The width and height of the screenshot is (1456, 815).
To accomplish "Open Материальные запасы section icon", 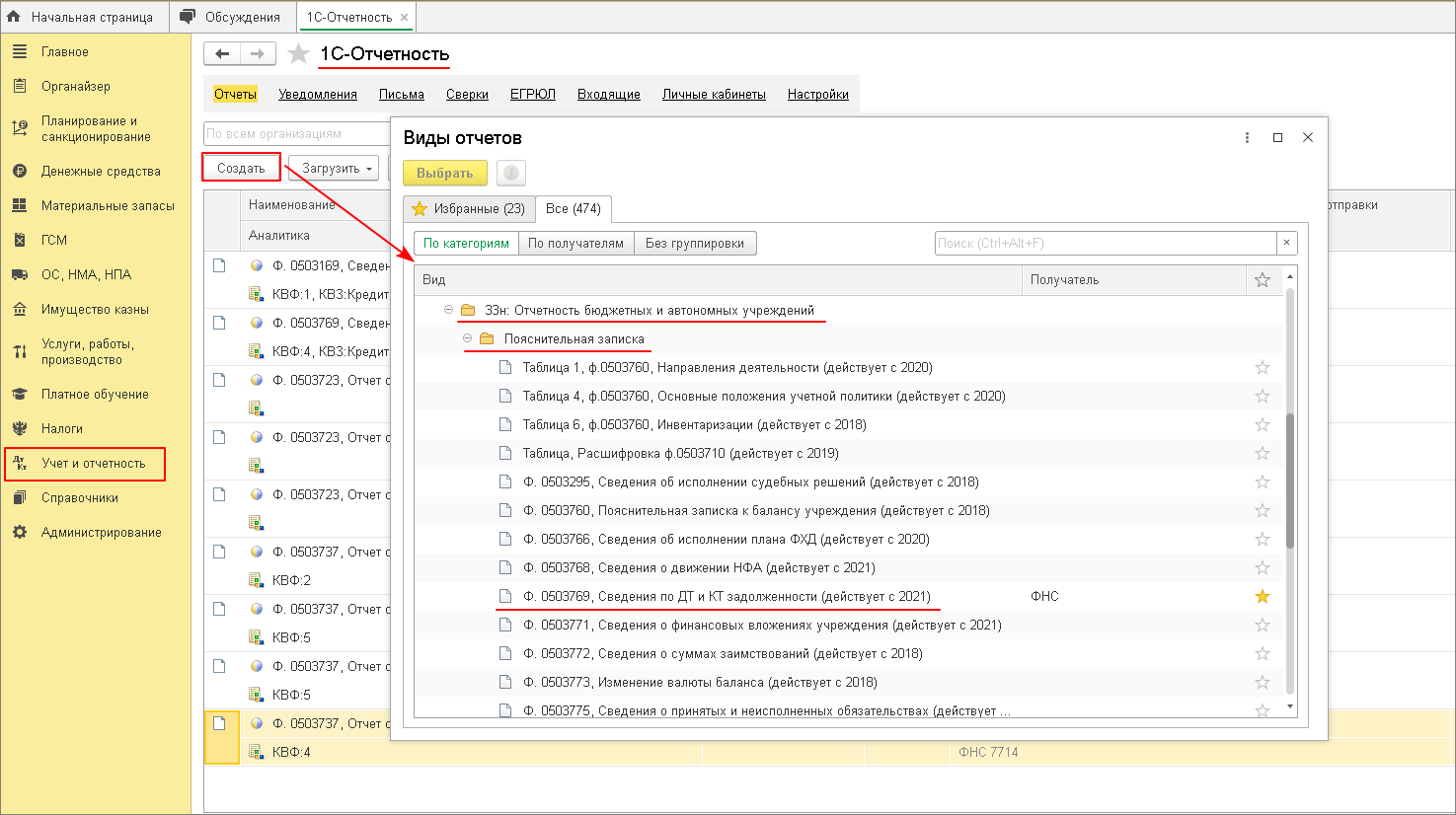I will [20, 205].
